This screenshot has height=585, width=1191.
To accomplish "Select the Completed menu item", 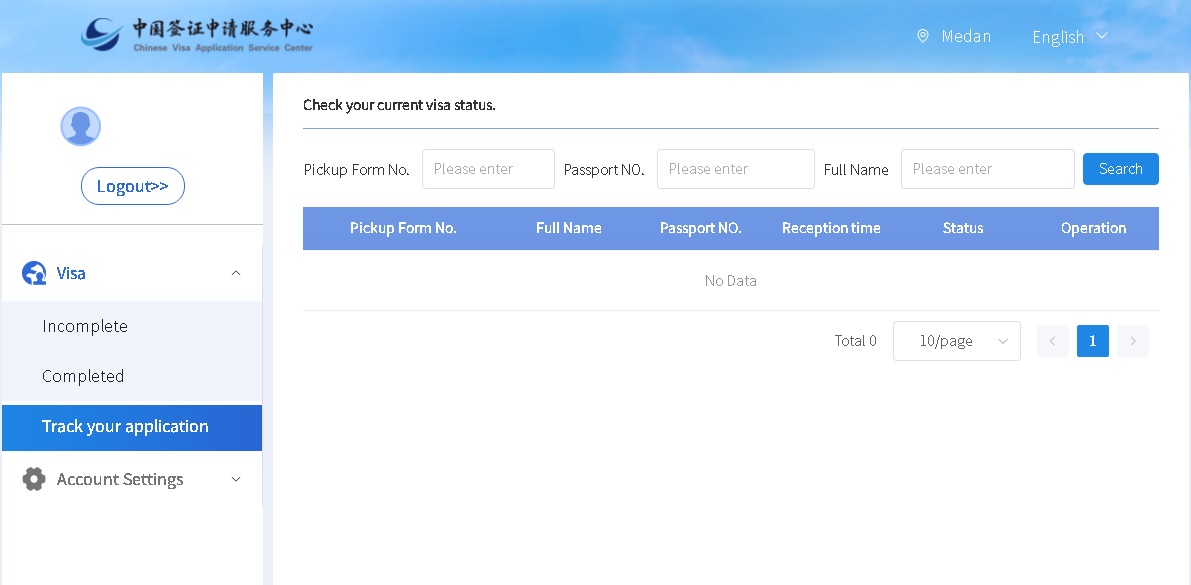I will tap(83, 376).
